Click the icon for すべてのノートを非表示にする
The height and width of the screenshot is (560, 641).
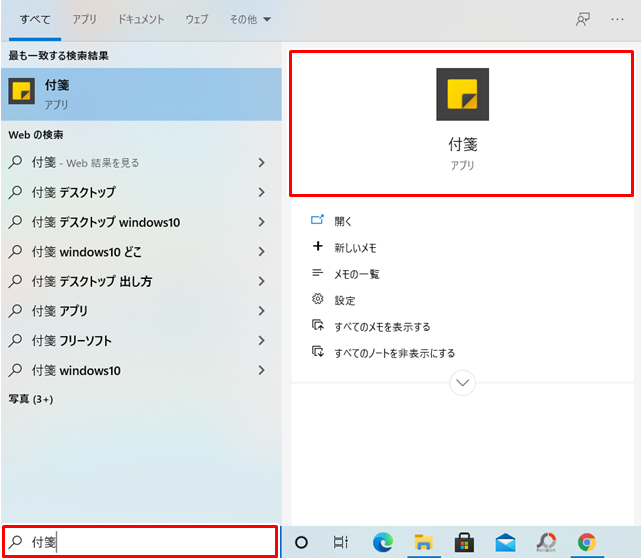point(318,352)
